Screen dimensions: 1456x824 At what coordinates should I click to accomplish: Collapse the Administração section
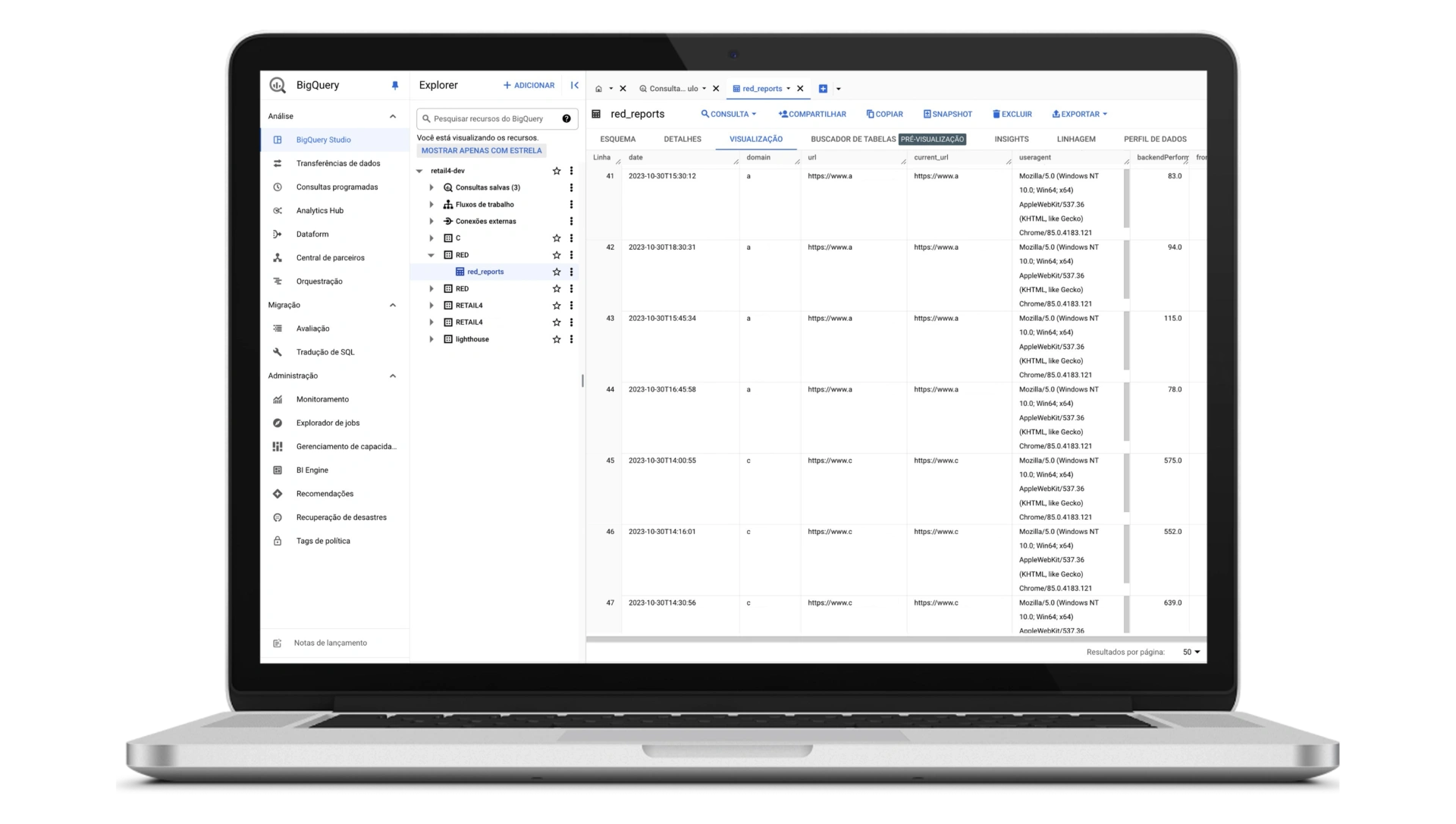(x=393, y=376)
